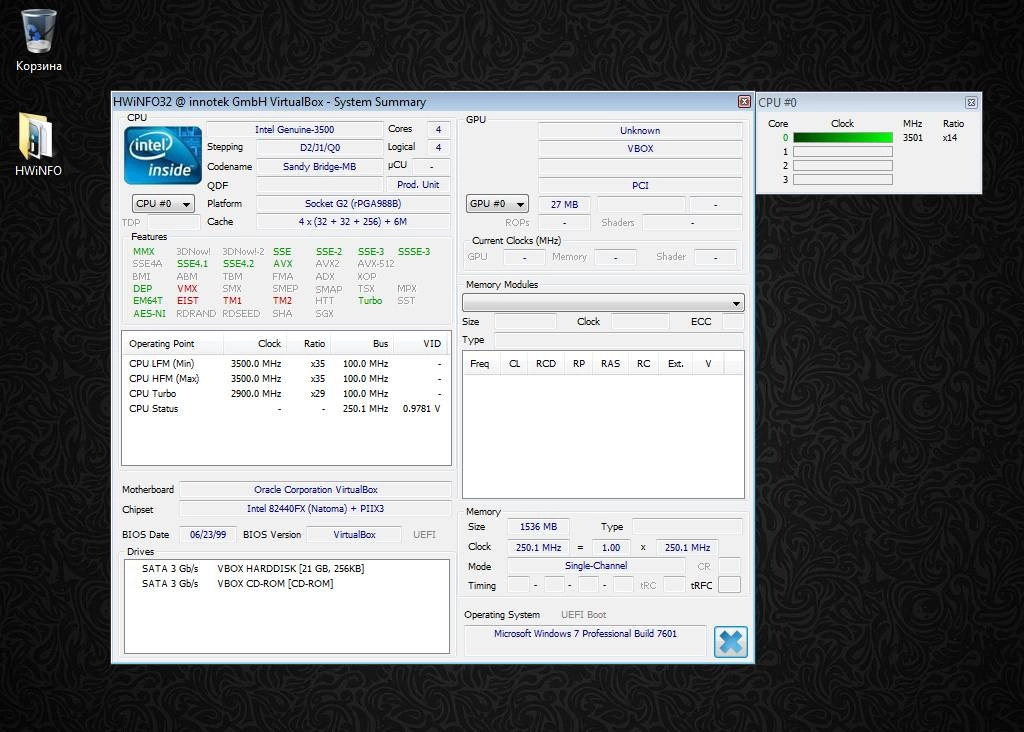The image size is (1024, 732).
Task: Select the VBOX HARDDISK drive entry
Action: click(x=287, y=569)
